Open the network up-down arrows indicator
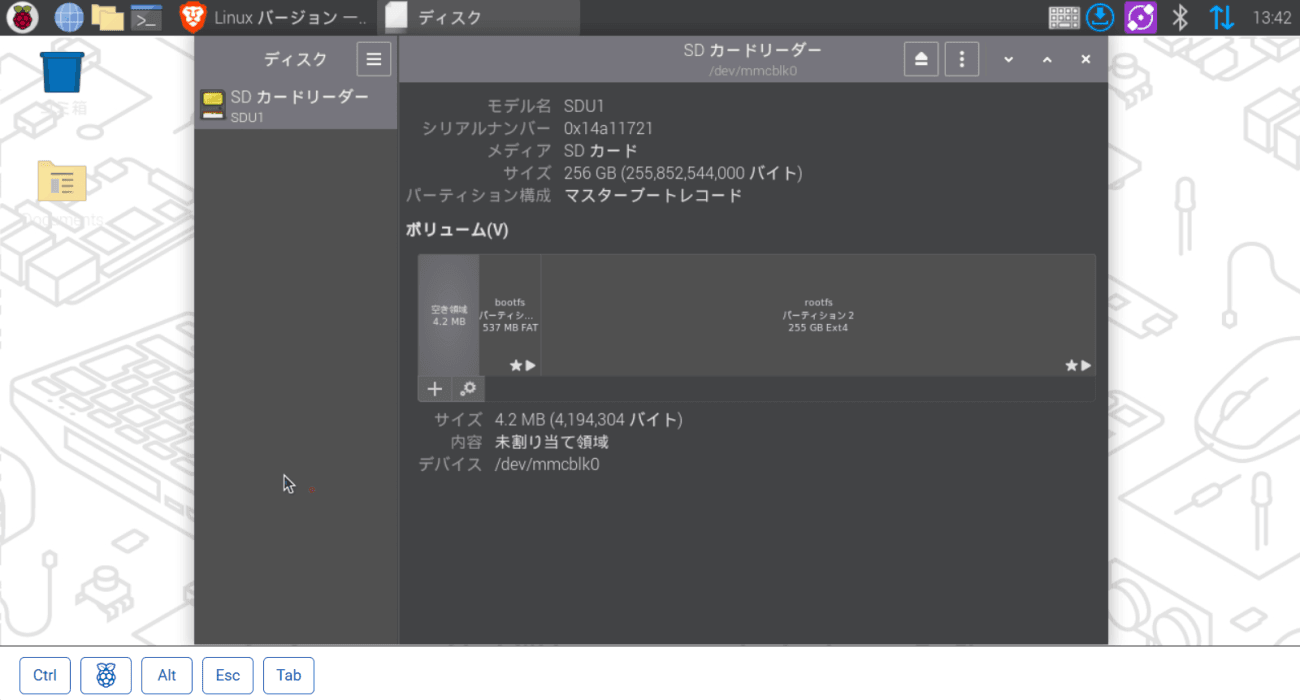The image size is (1300, 700). pos(1221,17)
